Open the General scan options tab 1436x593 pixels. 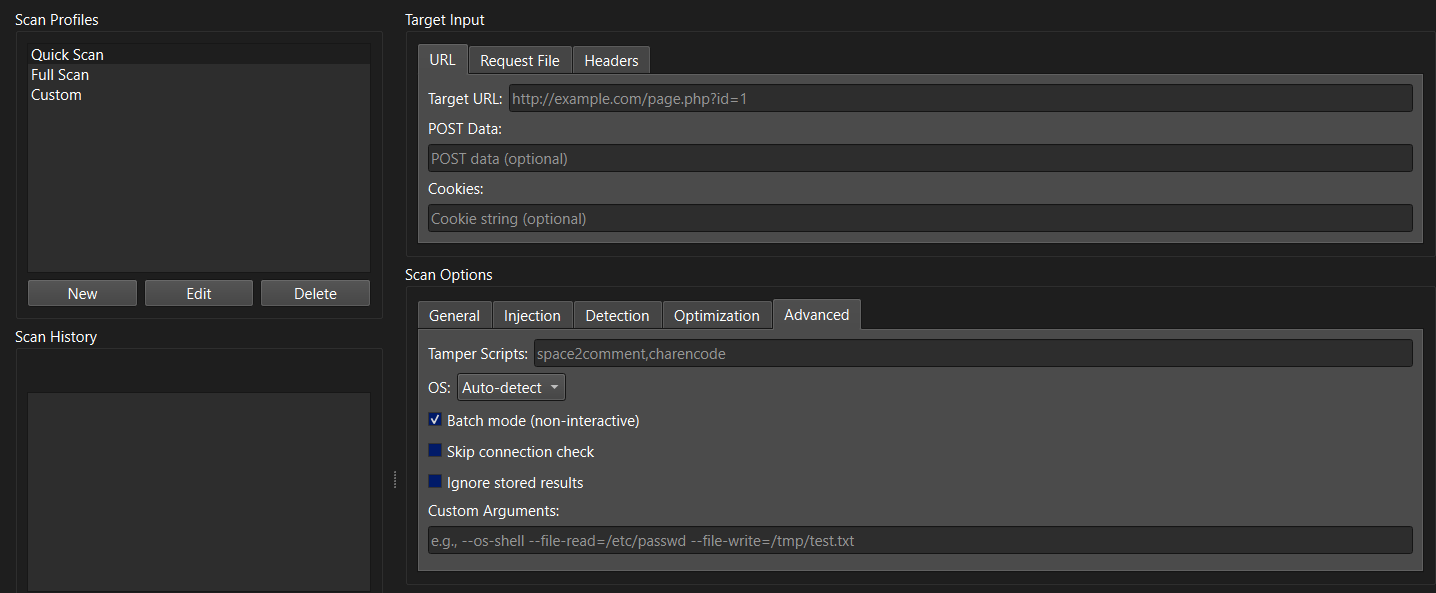454,314
